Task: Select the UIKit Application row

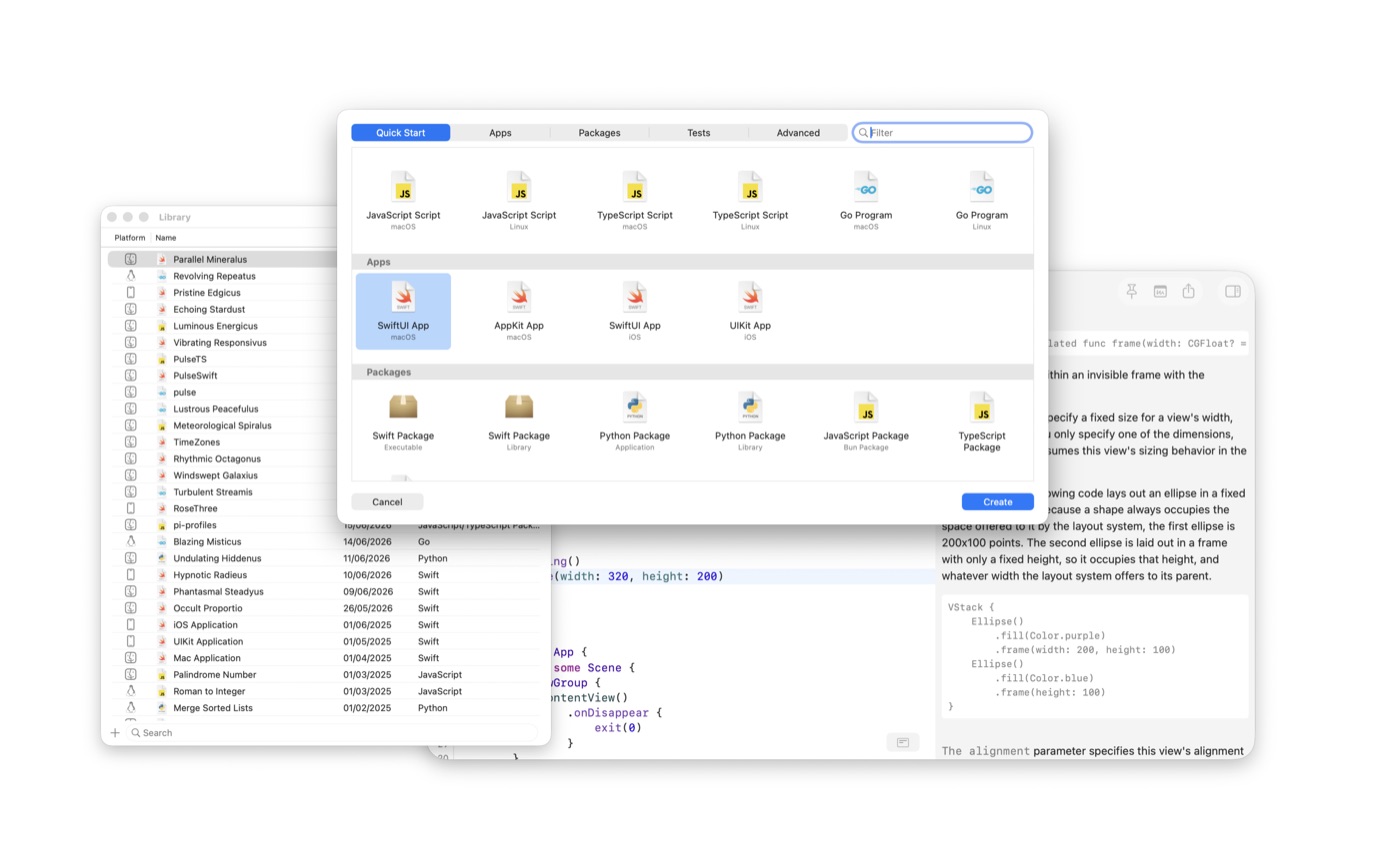Action: click(x=325, y=641)
